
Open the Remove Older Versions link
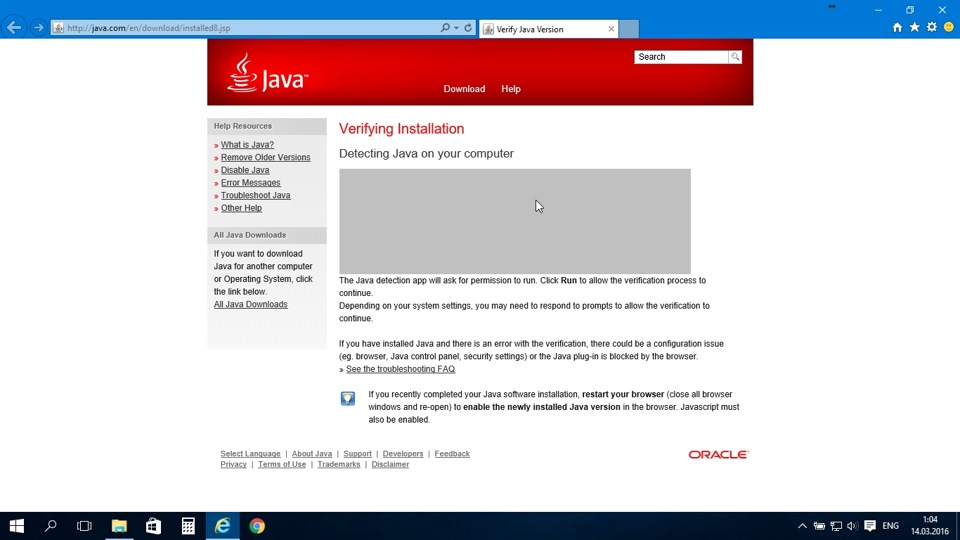(266, 157)
